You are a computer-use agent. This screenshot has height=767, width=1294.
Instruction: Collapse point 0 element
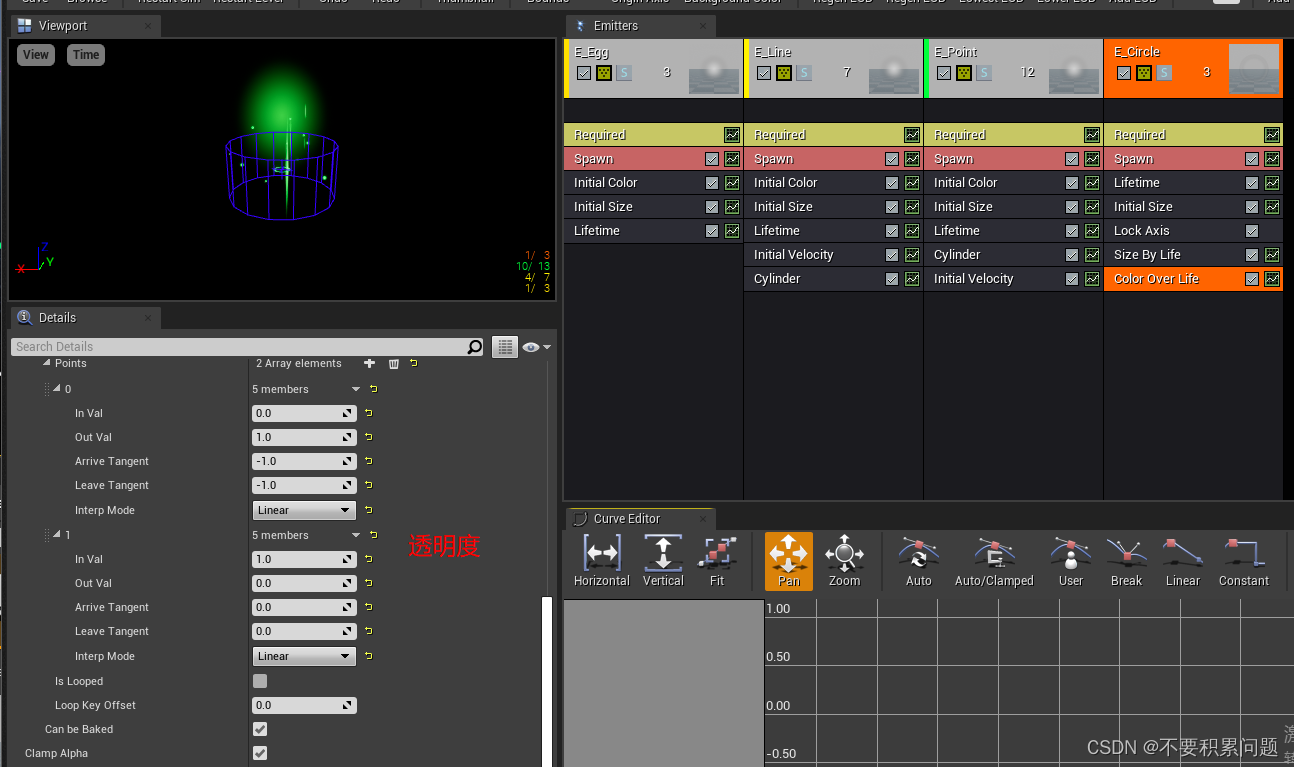(57, 389)
